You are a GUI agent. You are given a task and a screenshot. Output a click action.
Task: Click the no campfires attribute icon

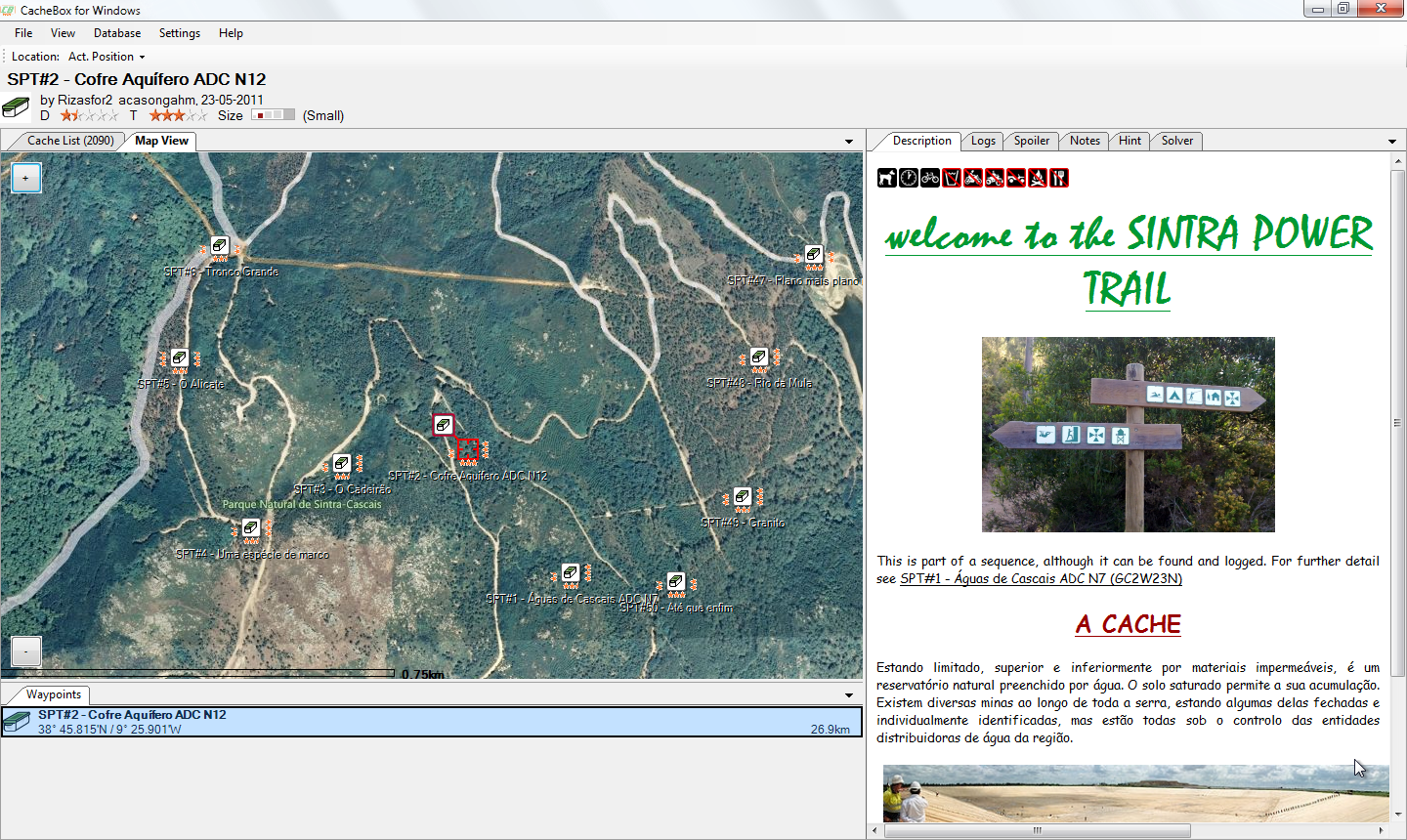coord(1038,178)
